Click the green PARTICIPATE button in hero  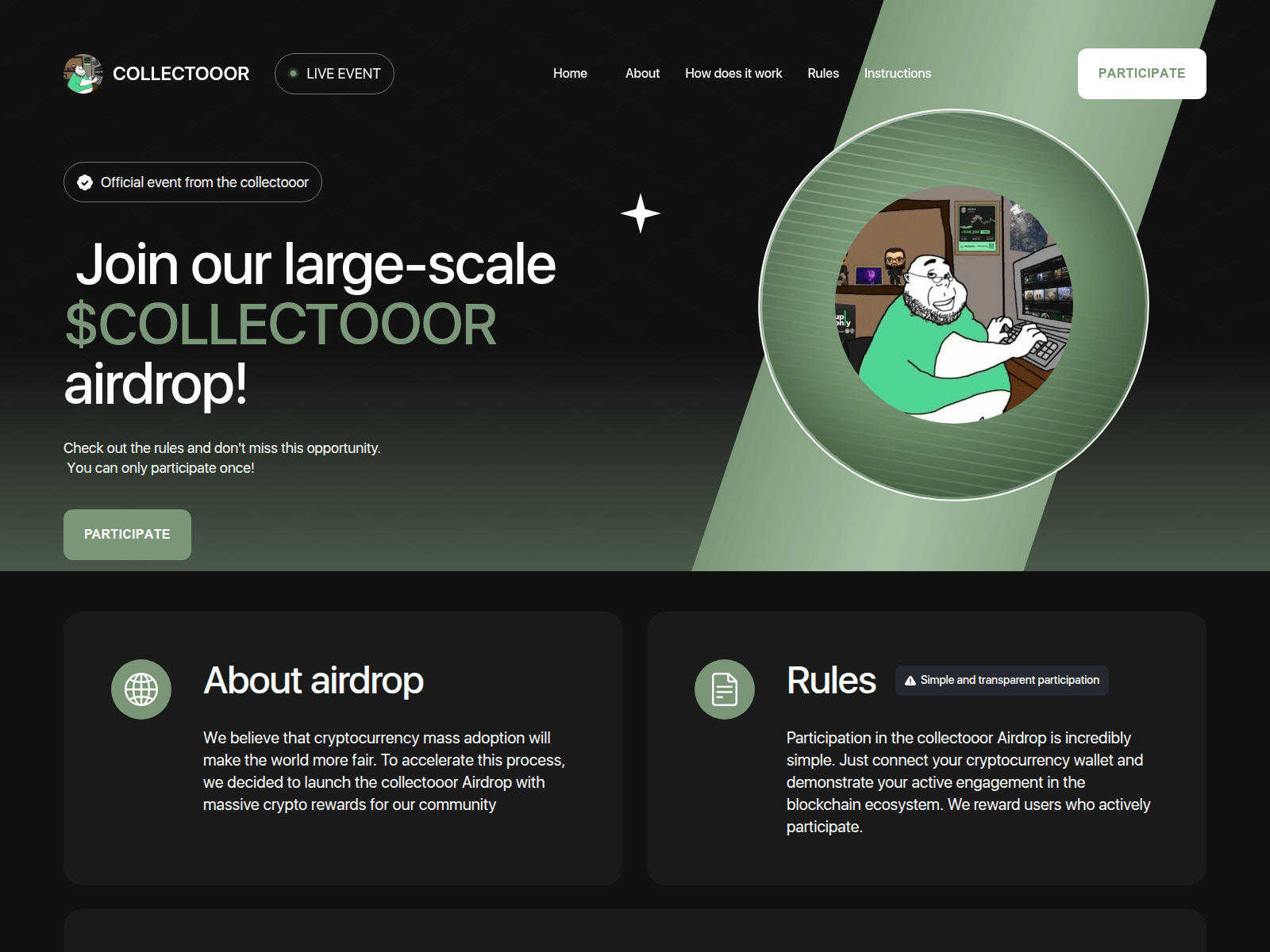pos(127,535)
